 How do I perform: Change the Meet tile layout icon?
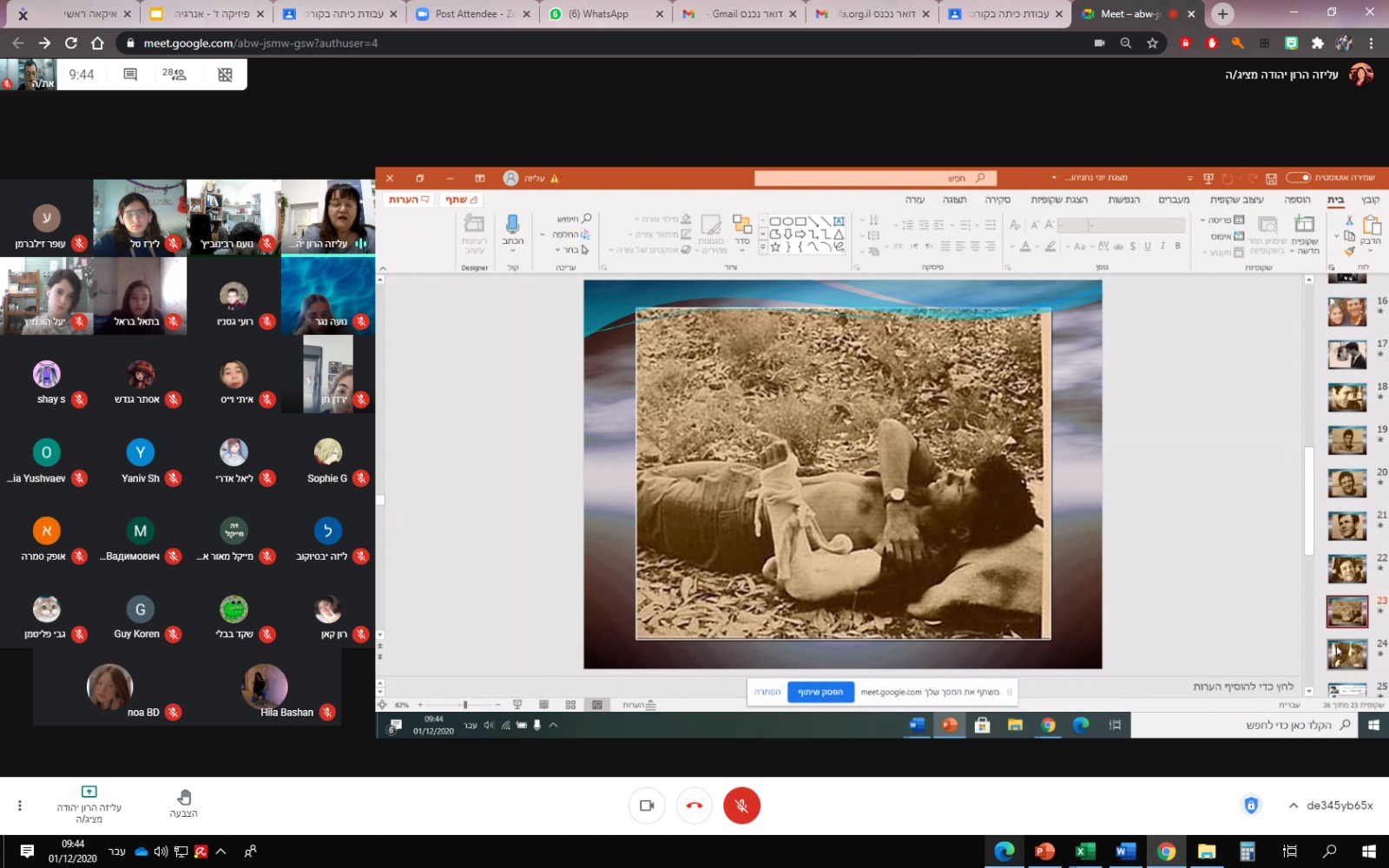[x=225, y=75]
